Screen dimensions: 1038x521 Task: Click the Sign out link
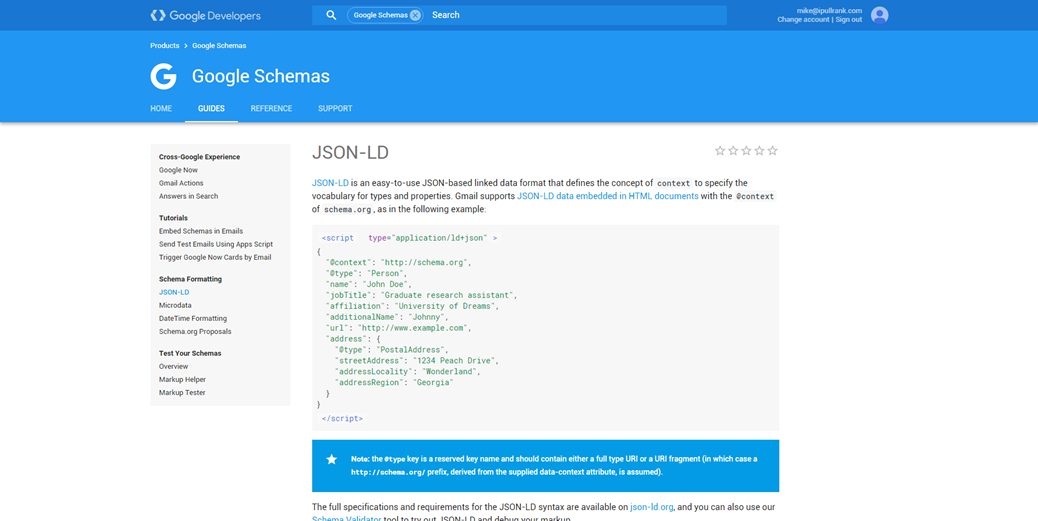tap(849, 20)
